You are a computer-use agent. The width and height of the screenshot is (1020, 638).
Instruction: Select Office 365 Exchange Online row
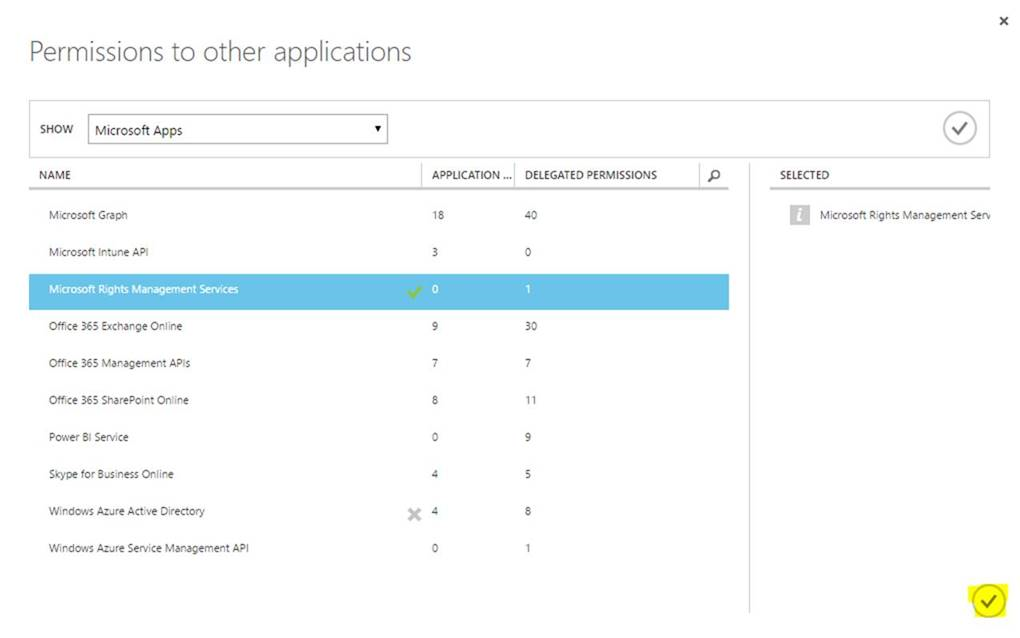(379, 326)
